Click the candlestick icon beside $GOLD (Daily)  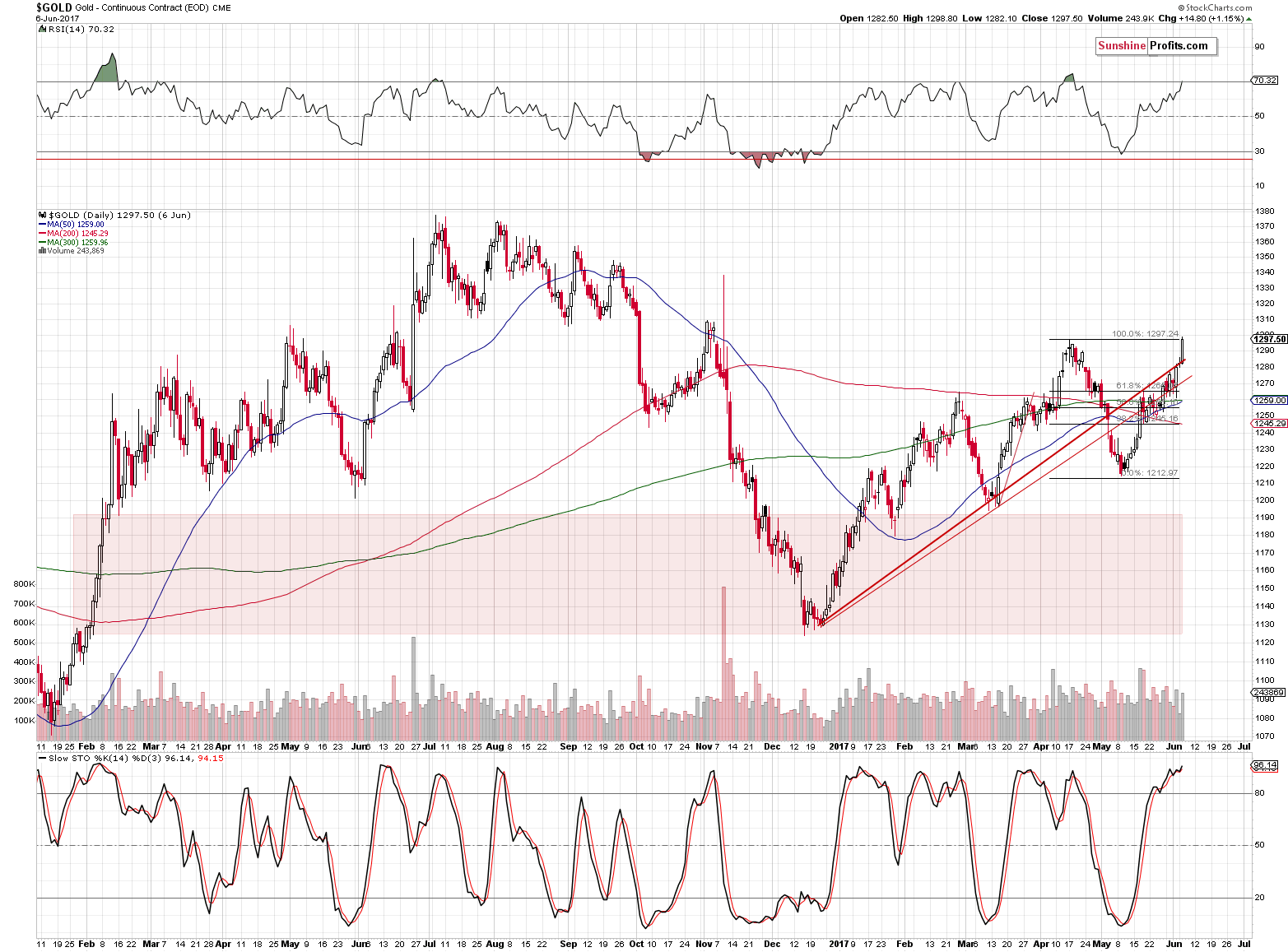point(41,215)
